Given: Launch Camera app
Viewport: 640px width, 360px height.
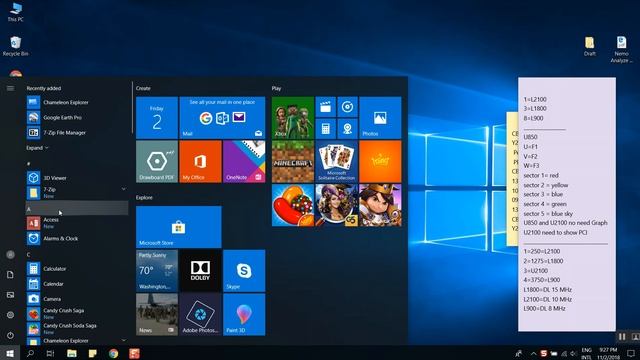Looking at the screenshot, I should pyautogui.click(x=77, y=299).
